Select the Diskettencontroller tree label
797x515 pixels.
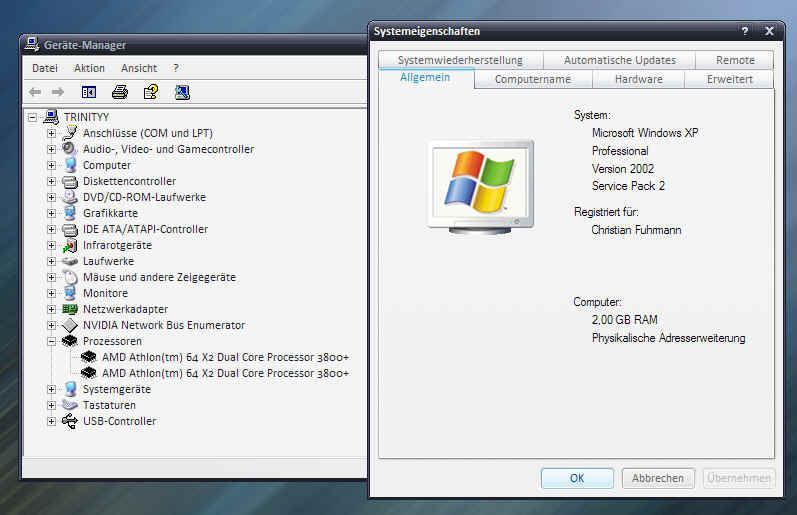(129, 181)
